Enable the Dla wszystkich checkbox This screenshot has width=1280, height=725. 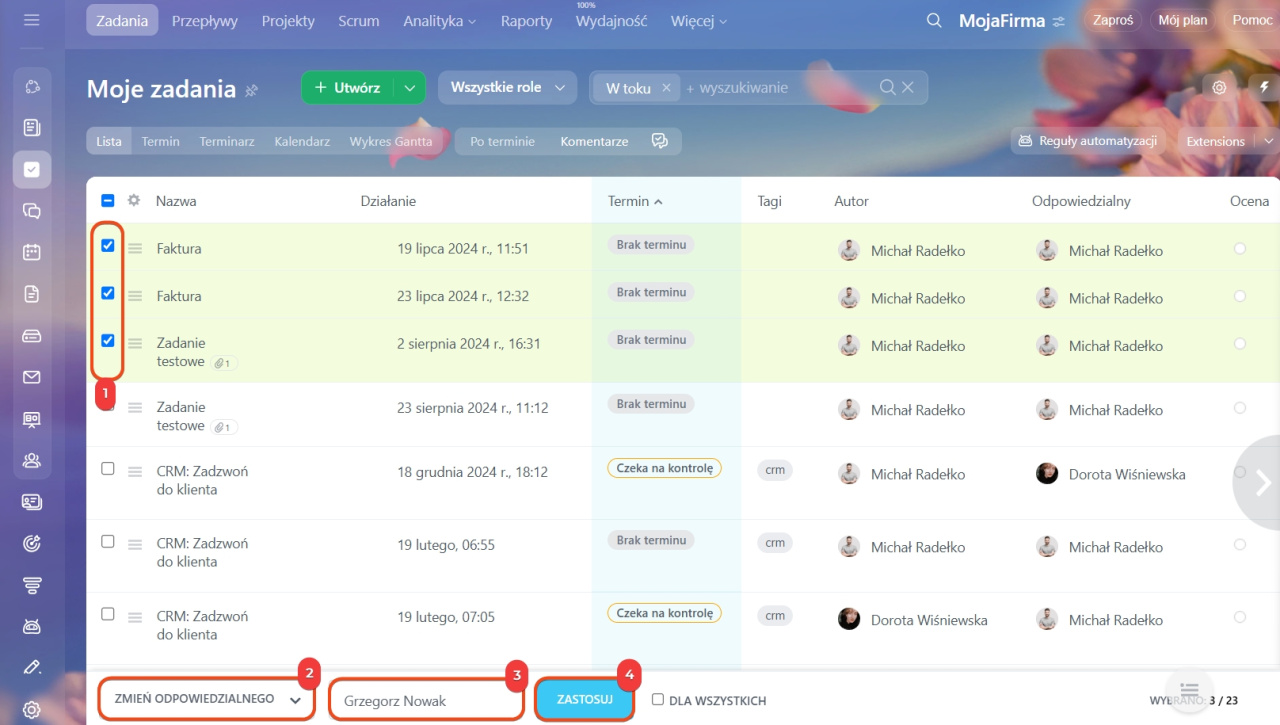coord(658,700)
